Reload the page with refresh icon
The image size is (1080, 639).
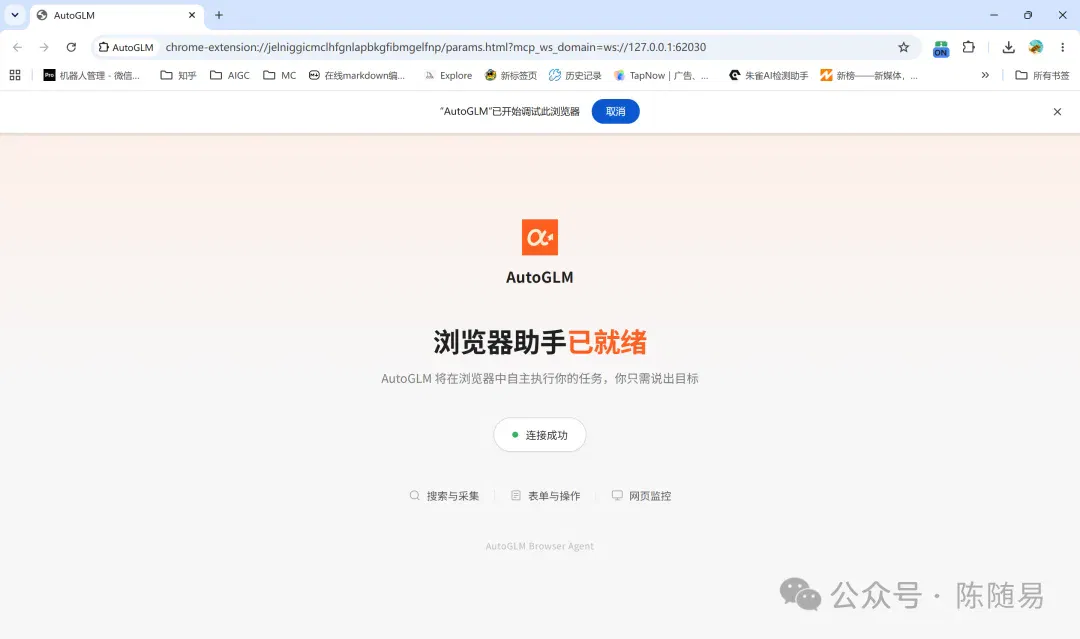coord(71,47)
